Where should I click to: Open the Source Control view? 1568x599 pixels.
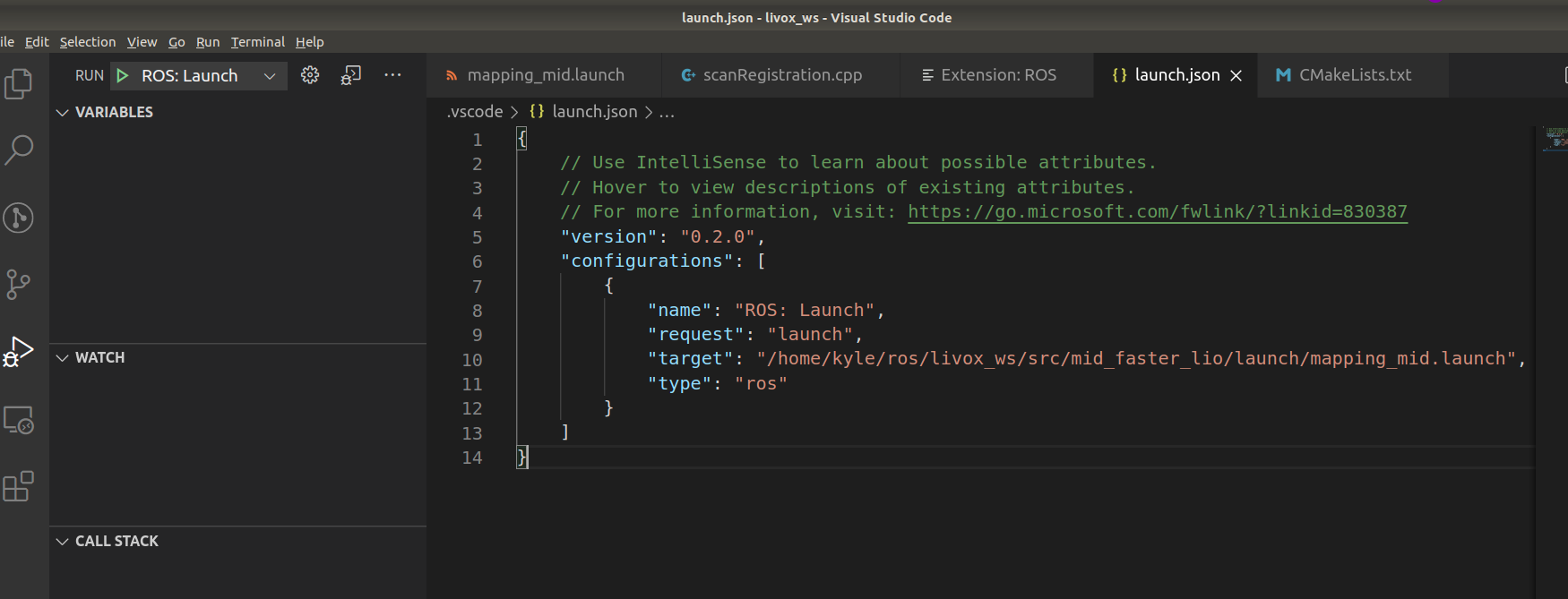[x=19, y=285]
